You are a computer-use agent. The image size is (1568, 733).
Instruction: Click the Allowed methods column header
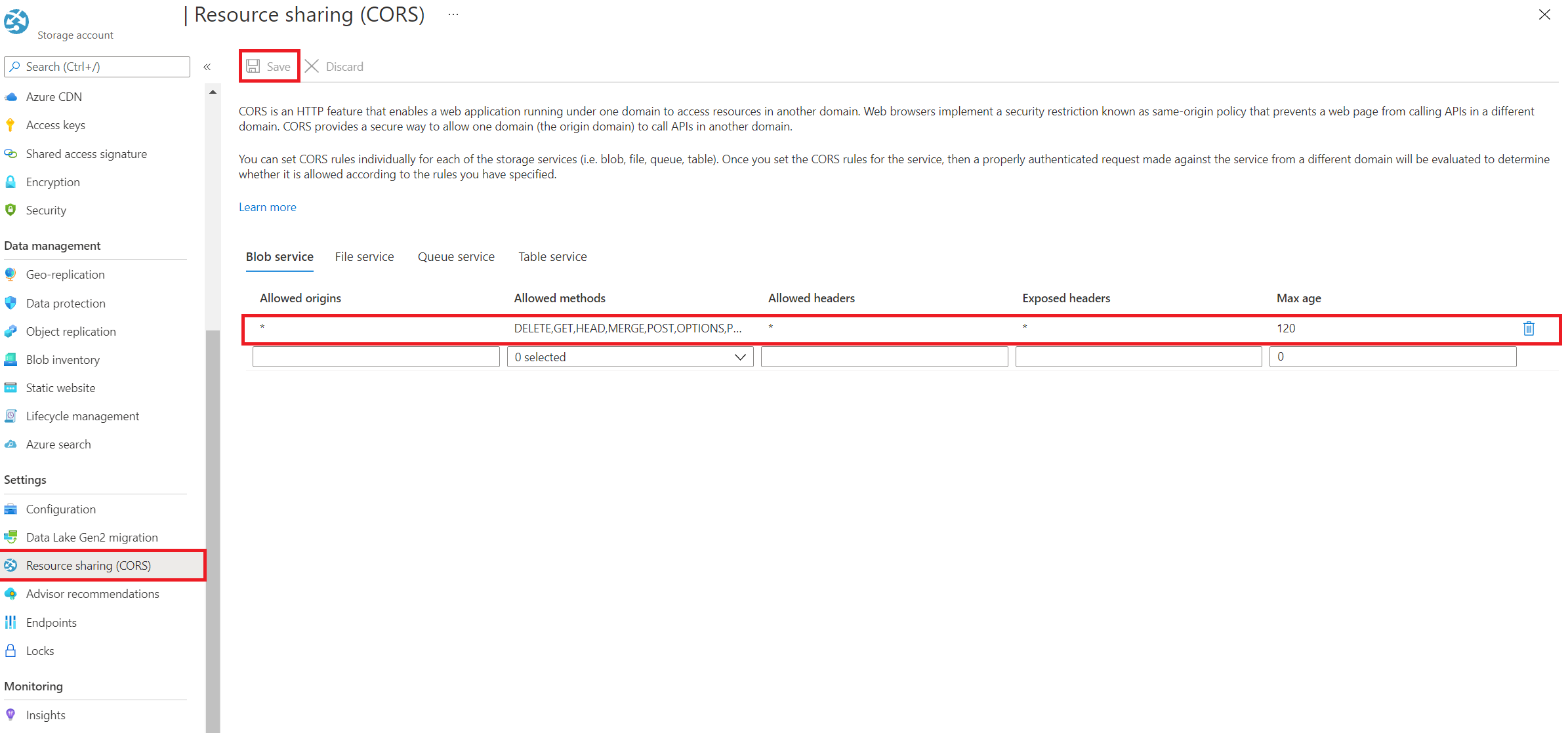(560, 298)
